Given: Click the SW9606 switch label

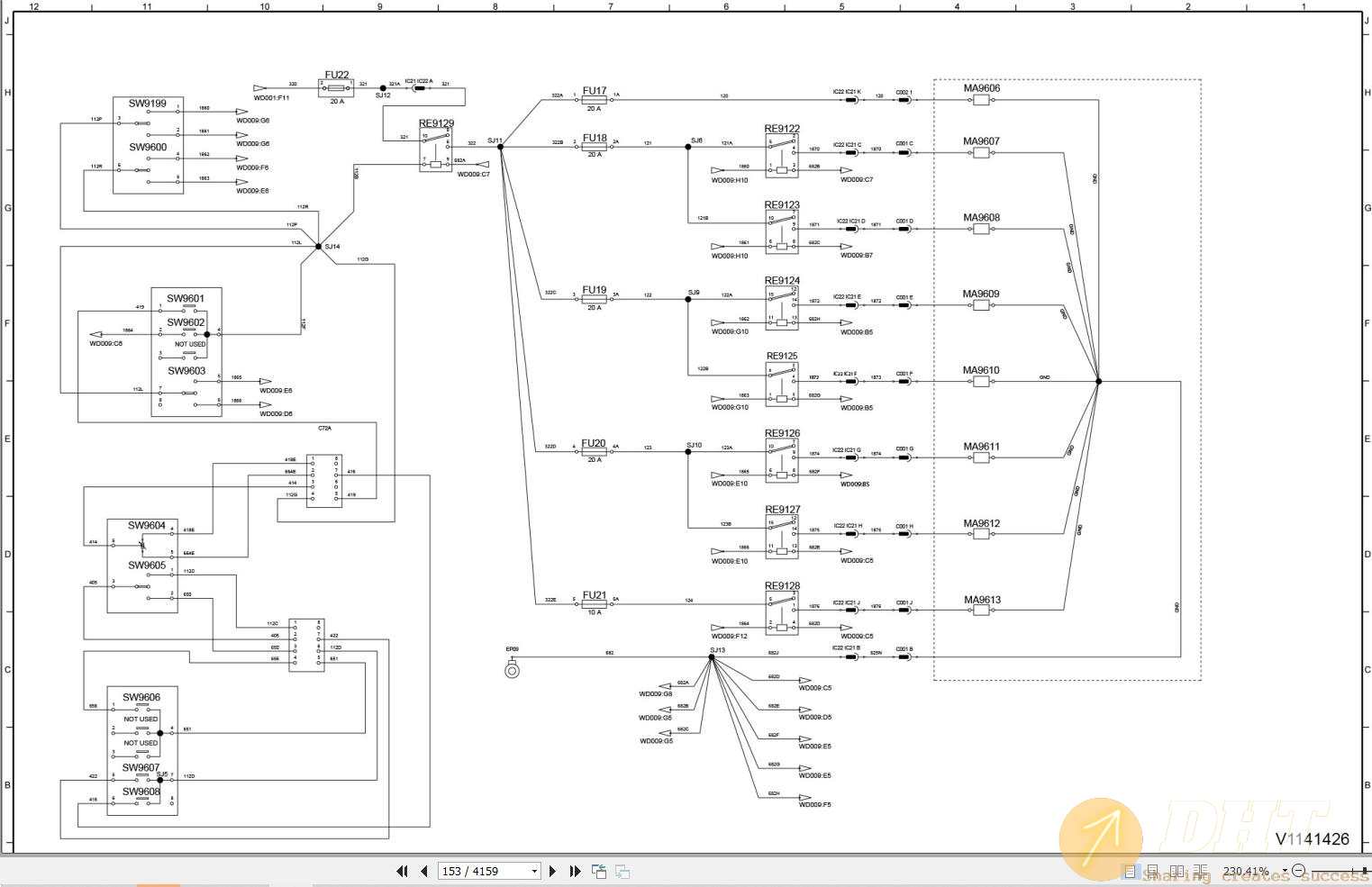Looking at the screenshot, I should [141, 698].
